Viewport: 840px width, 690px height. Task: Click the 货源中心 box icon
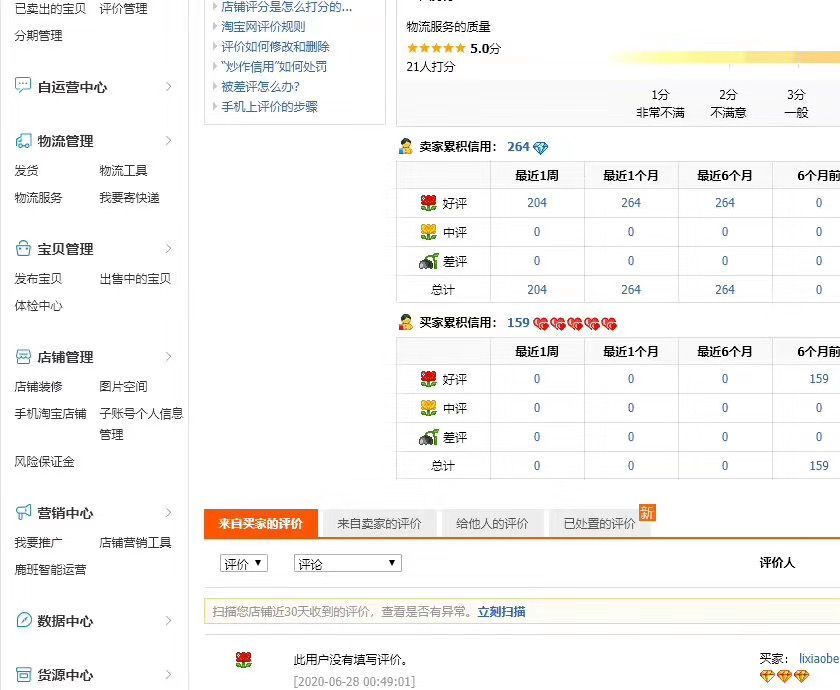tap(23, 674)
